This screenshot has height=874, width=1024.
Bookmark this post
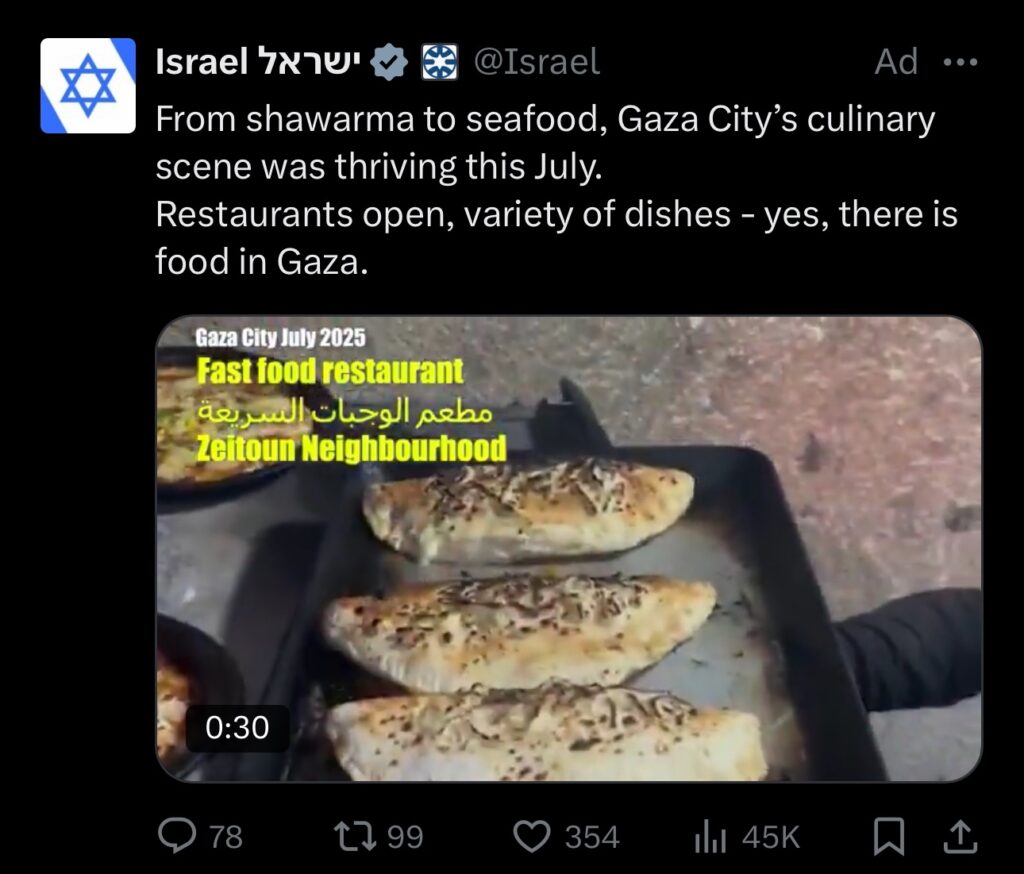pyautogui.click(x=889, y=837)
